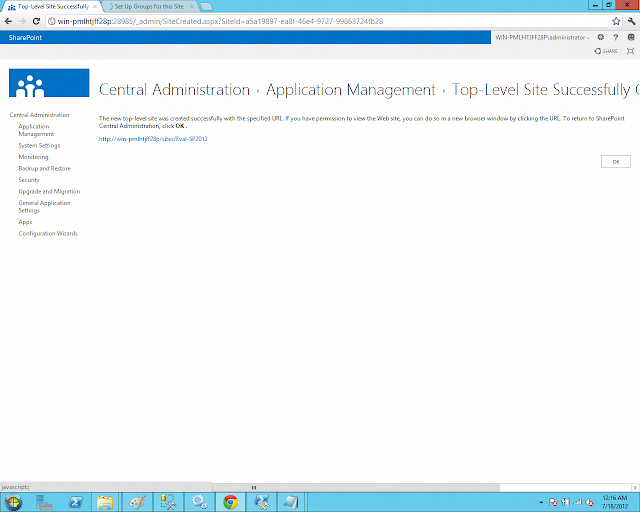
Task: Open File Explorer from the taskbar
Action: pos(105,502)
